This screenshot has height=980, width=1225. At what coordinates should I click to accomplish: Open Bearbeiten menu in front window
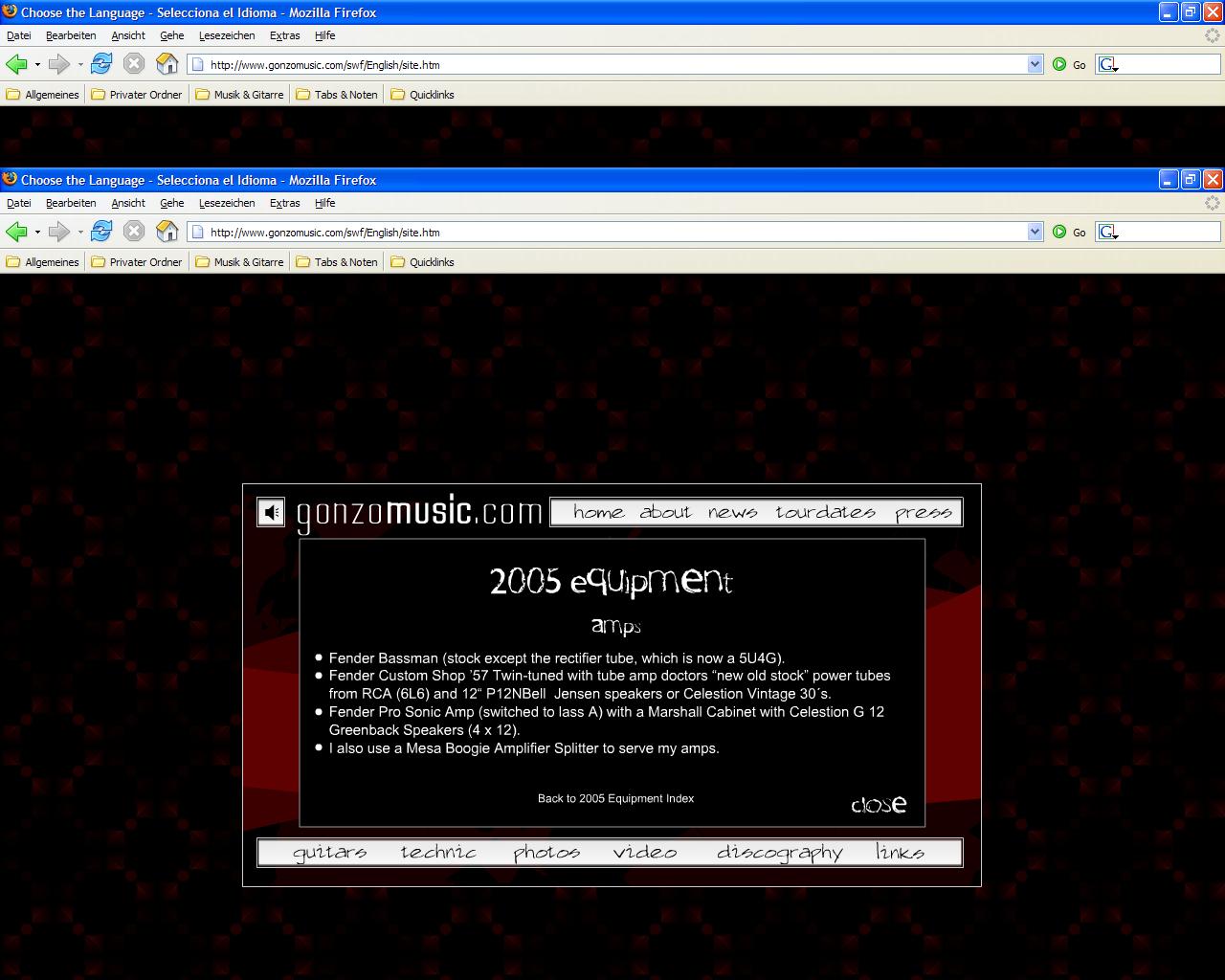(71, 203)
